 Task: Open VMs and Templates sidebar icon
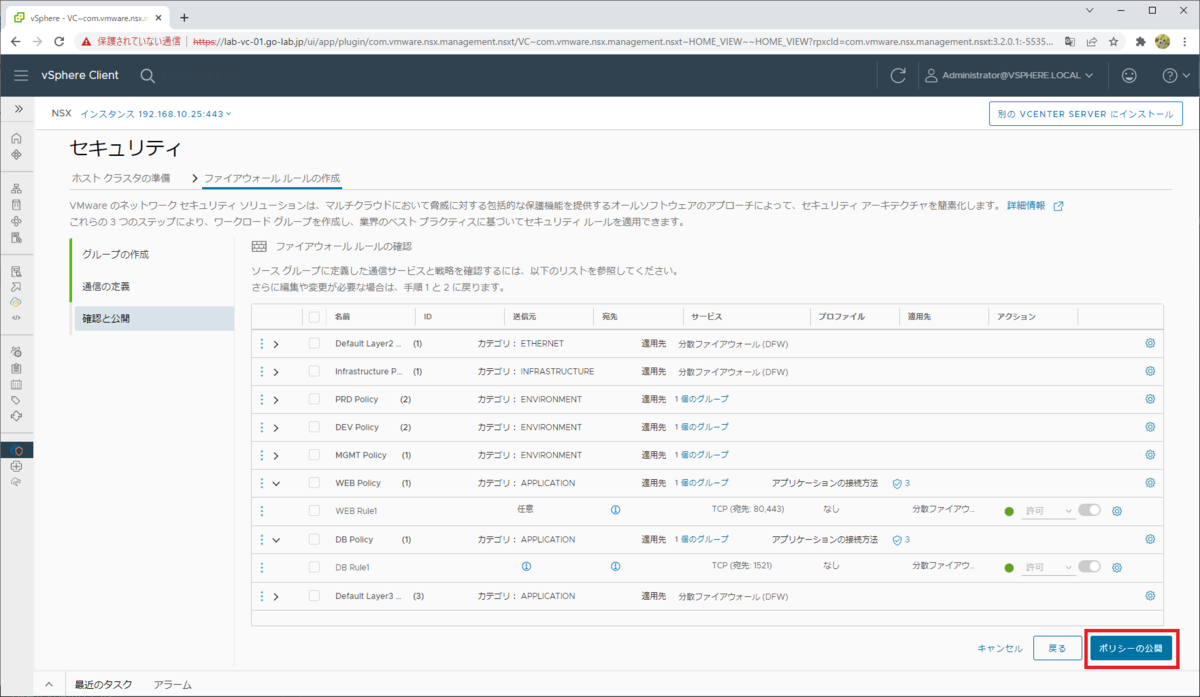pyautogui.click(x=16, y=204)
